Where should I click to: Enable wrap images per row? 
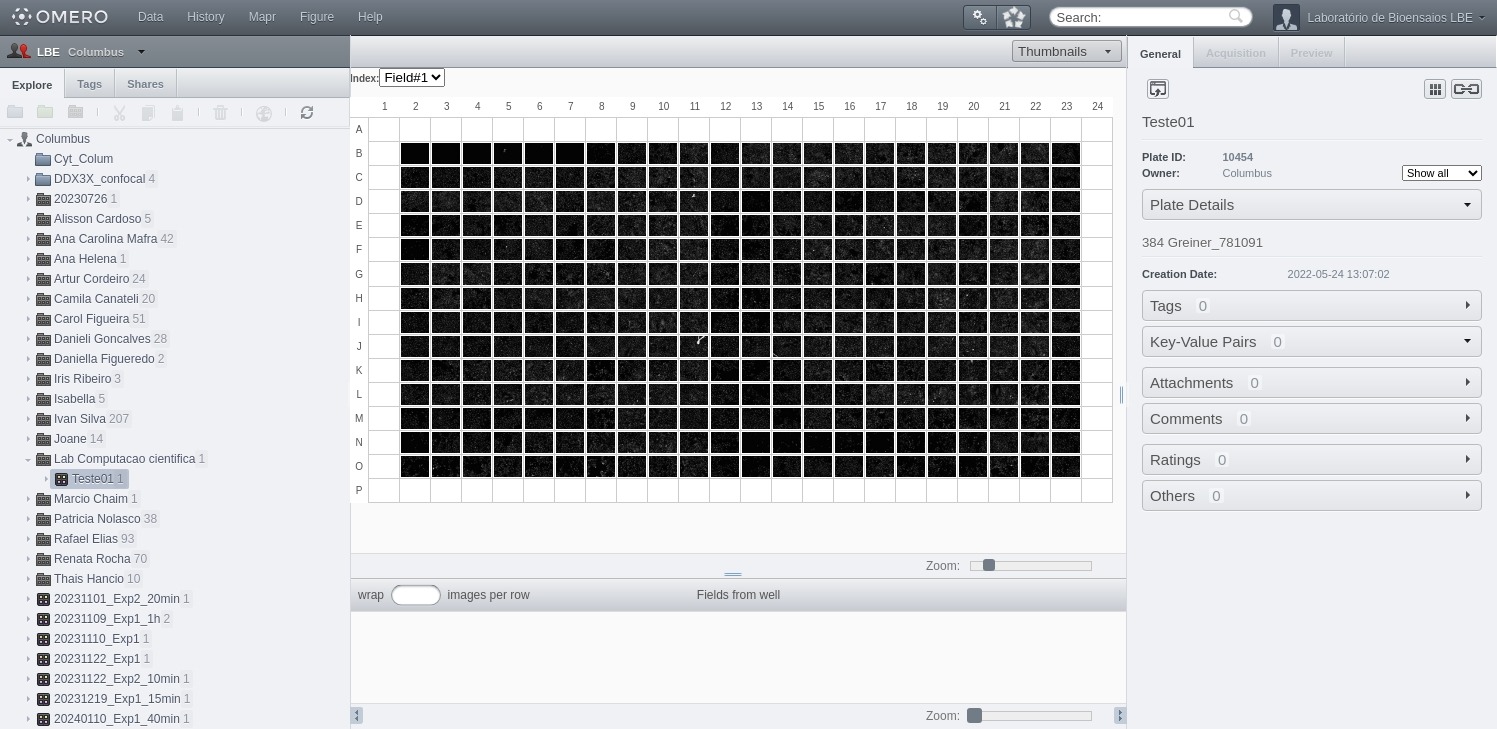point(415,594)
